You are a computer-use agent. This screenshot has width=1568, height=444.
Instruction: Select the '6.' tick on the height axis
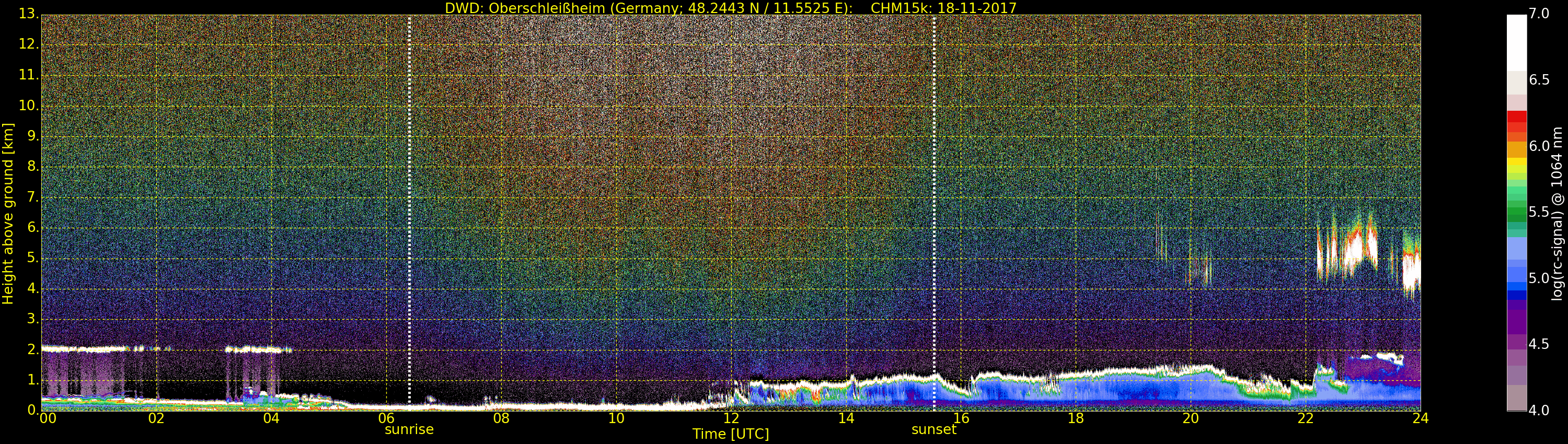[32, 227]
